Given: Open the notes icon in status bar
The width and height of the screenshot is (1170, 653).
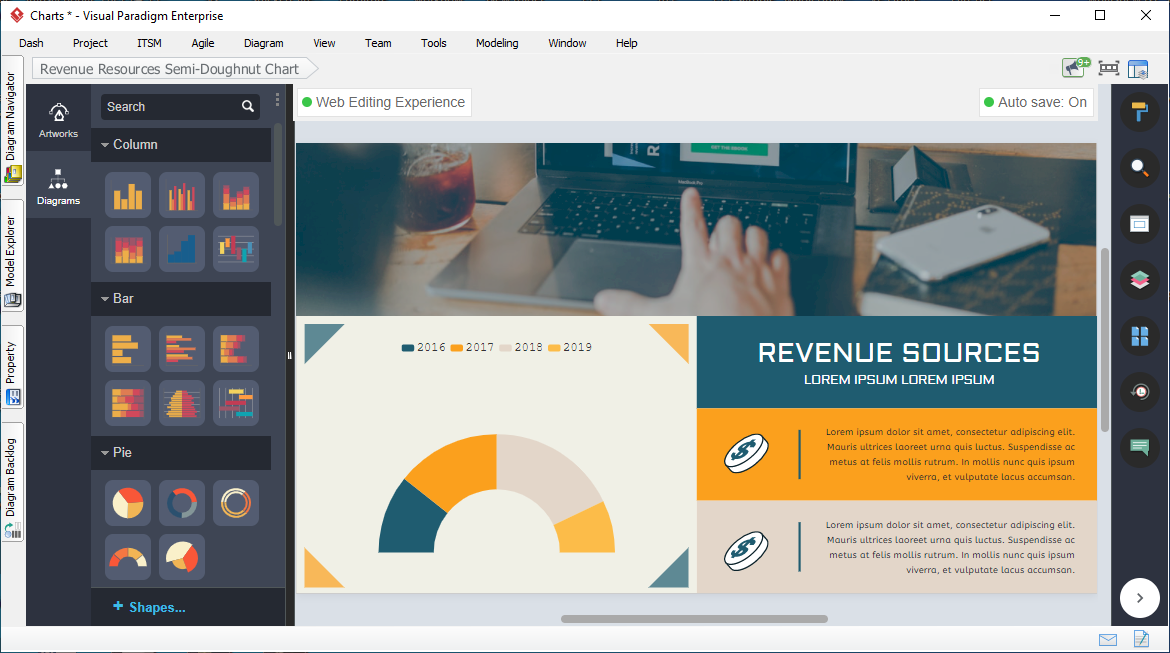Looking at the screenshot, I should pyautogui.click(x=1141, y=639).
